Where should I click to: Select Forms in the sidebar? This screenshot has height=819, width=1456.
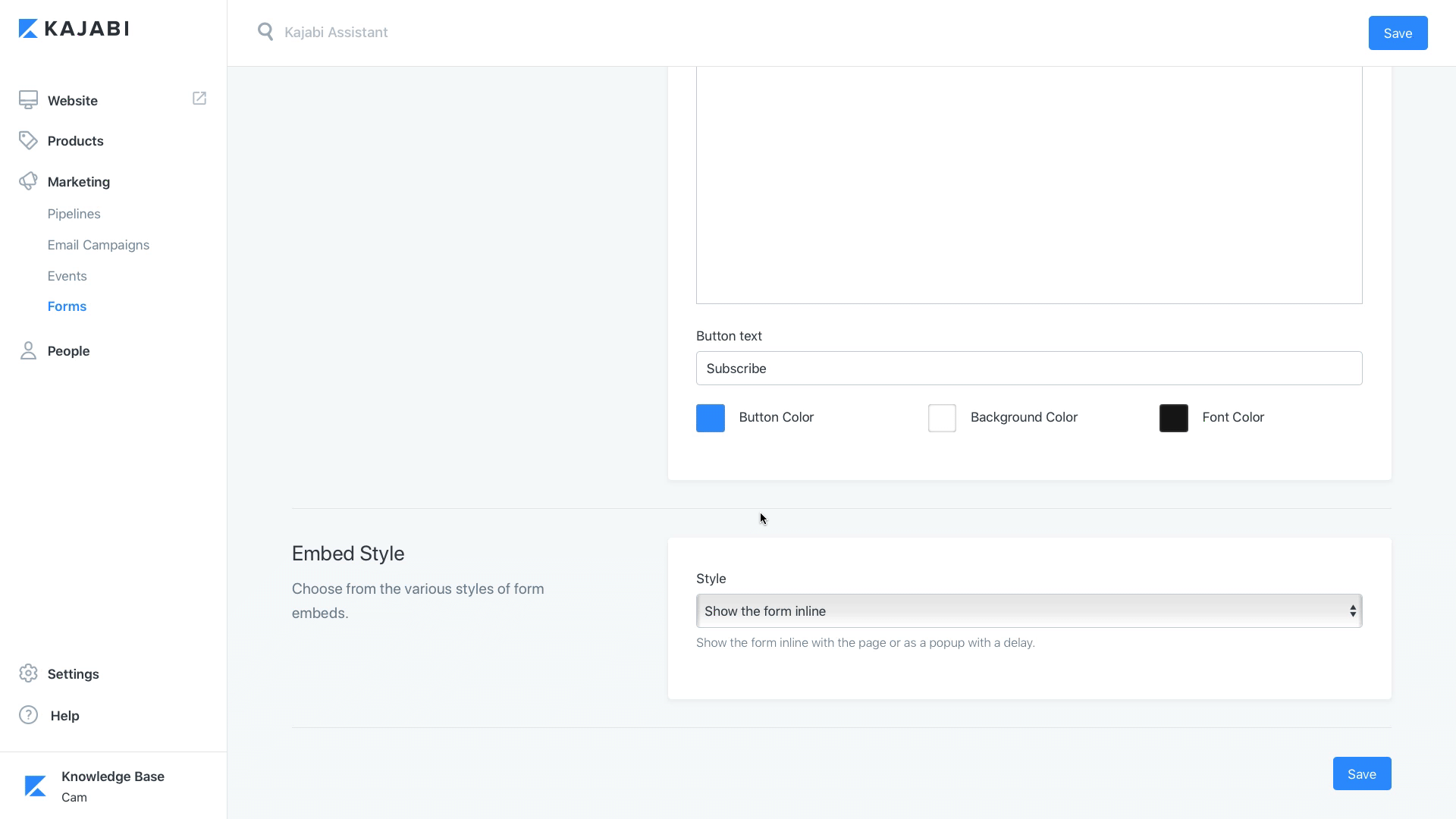click(67, 306)
